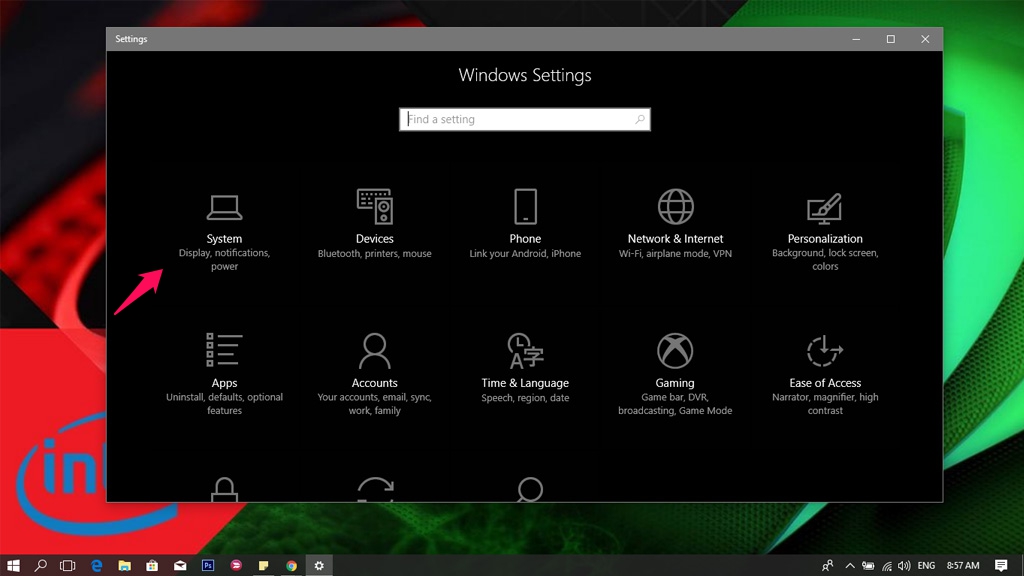
Task: Show hidden system tray icons
Action: coord(850,566)
